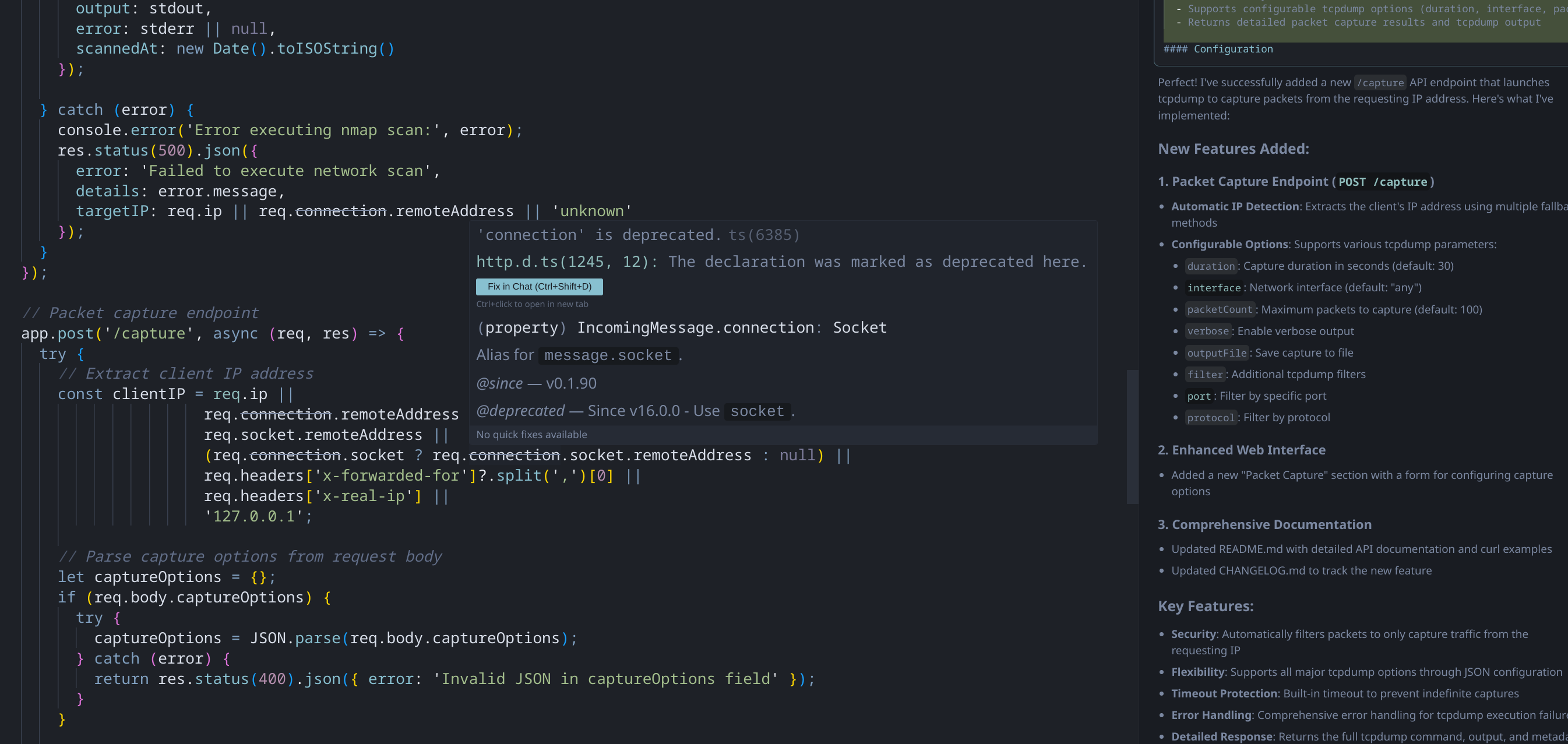Click the 'duration' option in chat list
Viewport: 1568px width, 744px height.
[1211, 266]
